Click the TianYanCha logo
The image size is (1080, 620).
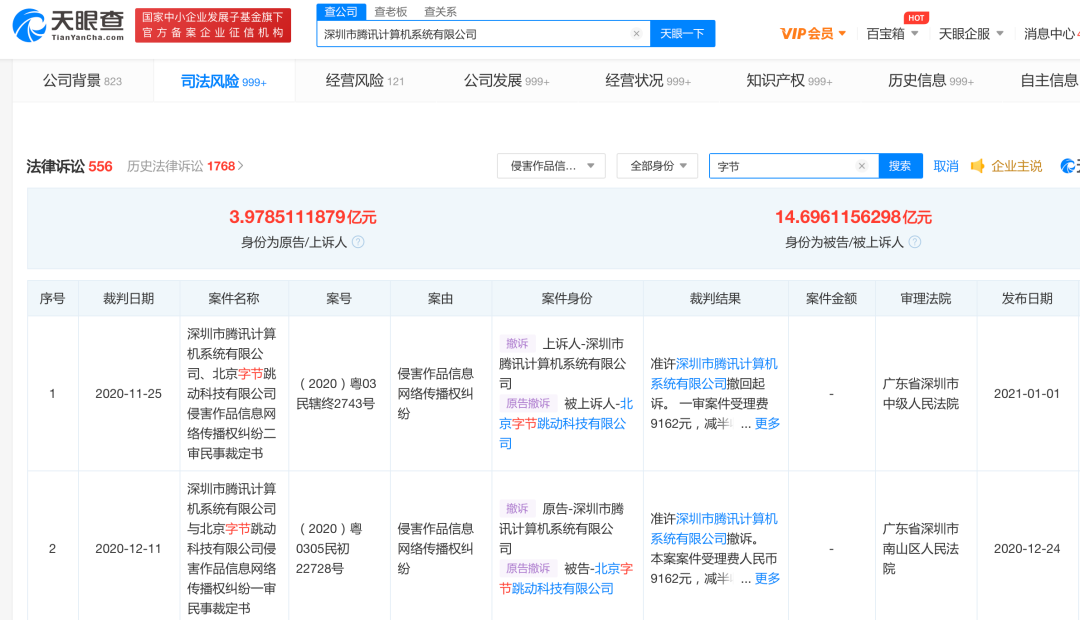(x=68, y=25)
